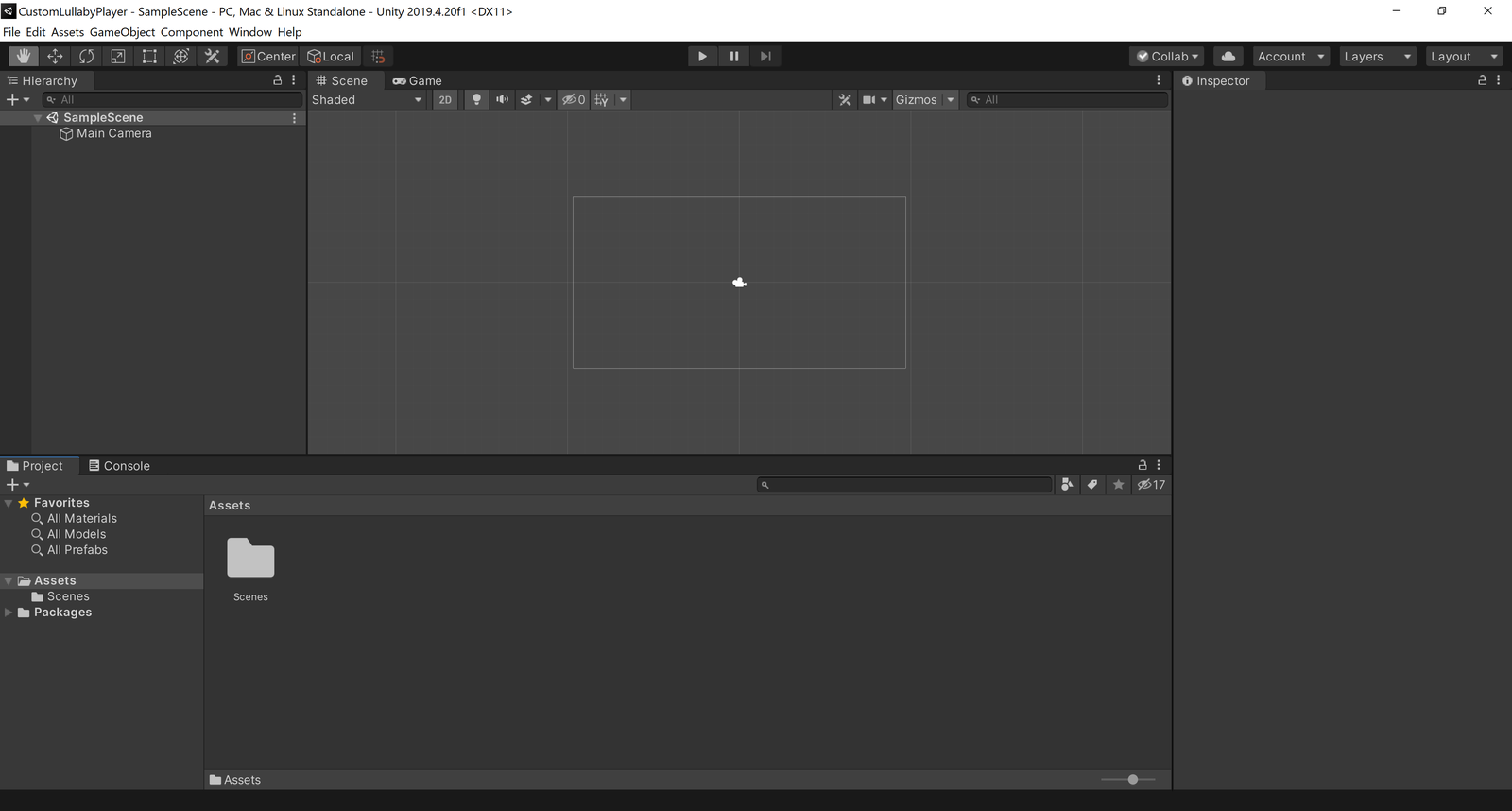Select the Scale tool
Screen dimensions: 1512x811
coord(118,57)
